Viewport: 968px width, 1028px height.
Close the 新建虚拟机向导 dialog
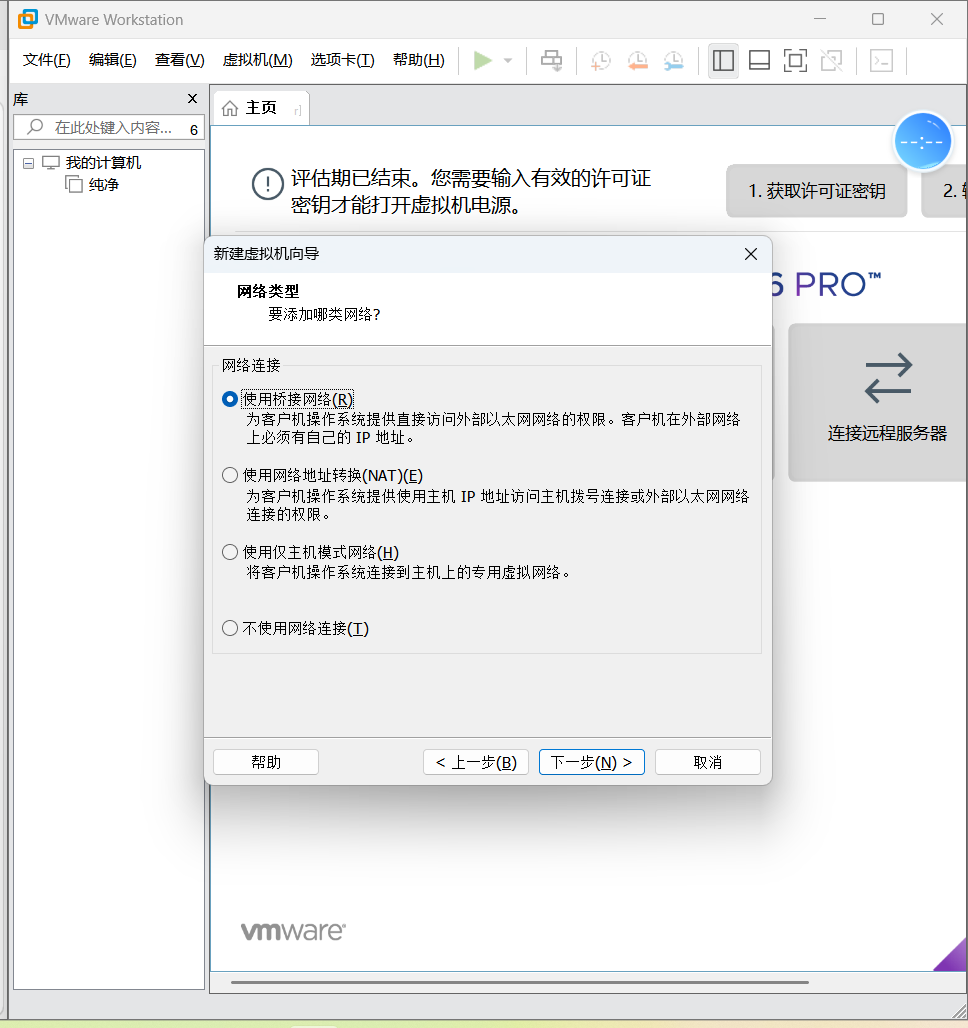pos(751,254)
